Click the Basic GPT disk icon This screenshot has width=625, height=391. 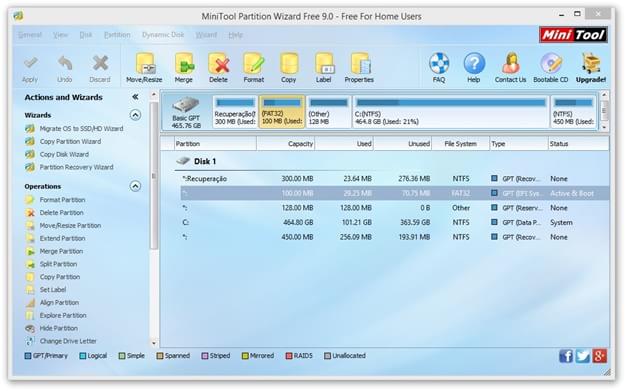[186, 104]
